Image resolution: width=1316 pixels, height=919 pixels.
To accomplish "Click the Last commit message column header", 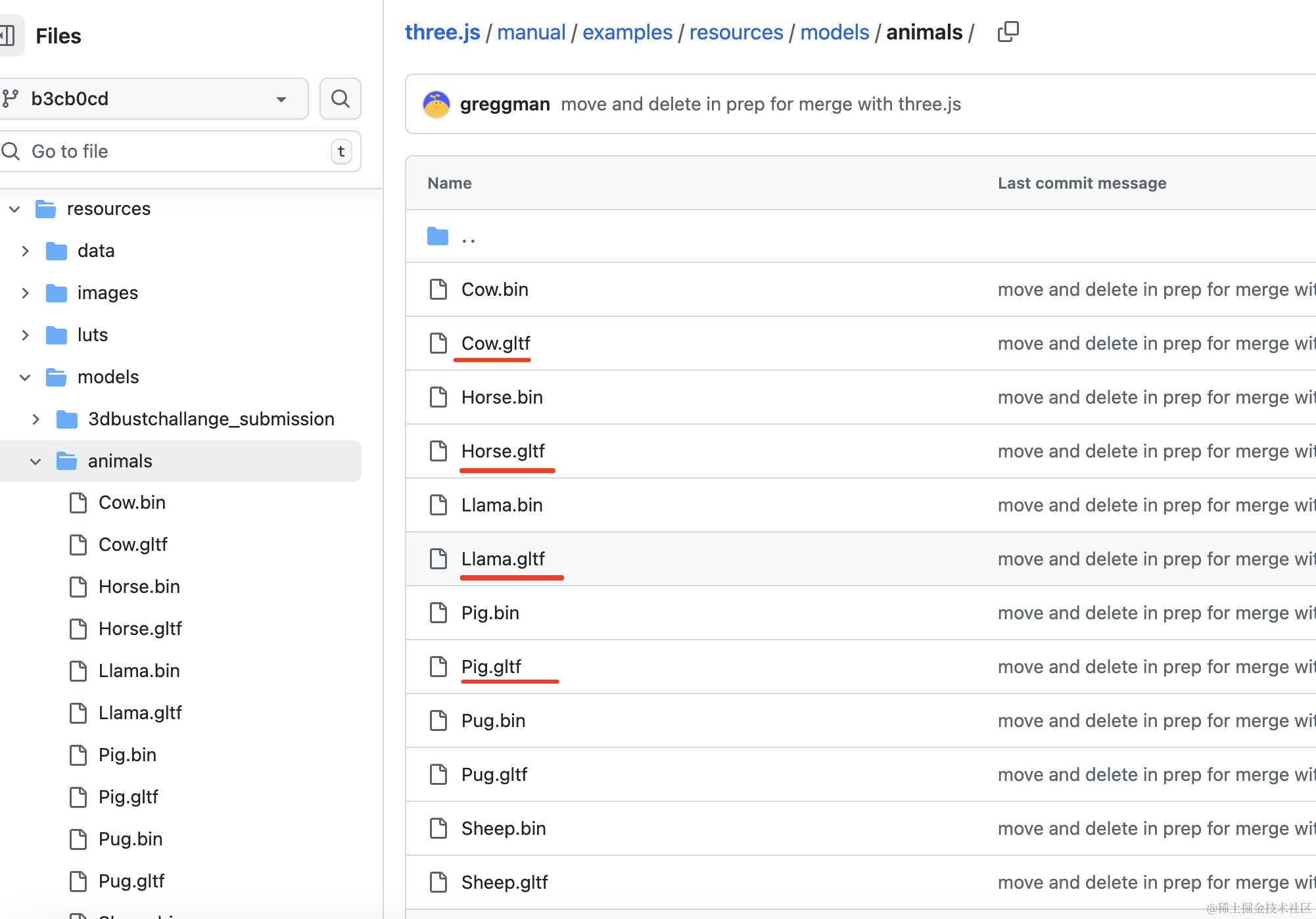I will pos(1082,183).
